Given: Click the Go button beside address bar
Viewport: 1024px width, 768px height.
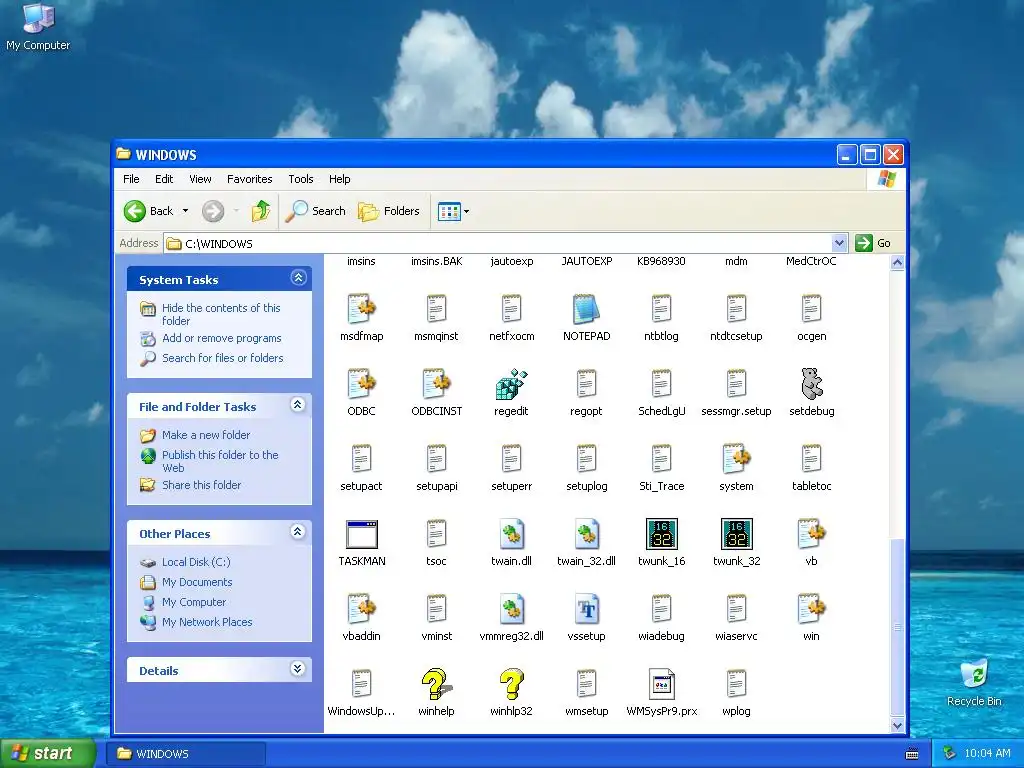Looking at the screenshot, I should click(x=873, y=243).
